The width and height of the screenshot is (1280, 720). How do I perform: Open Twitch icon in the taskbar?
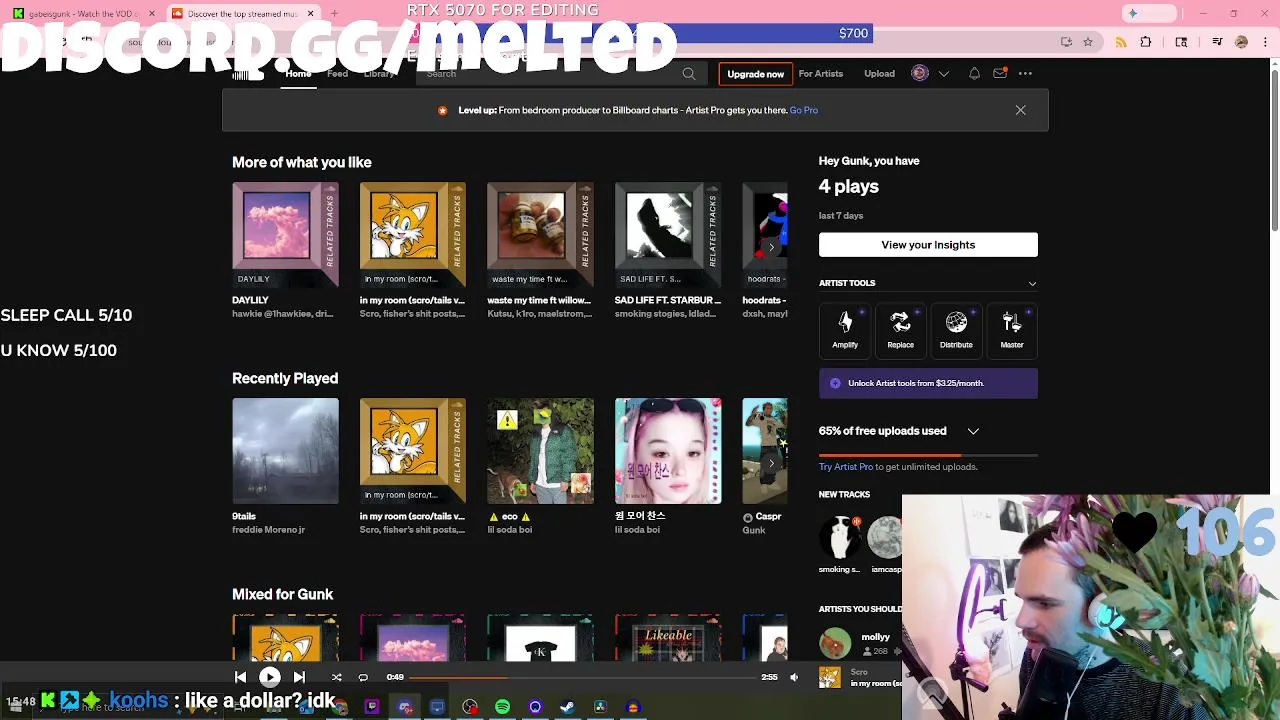[372, 707]
